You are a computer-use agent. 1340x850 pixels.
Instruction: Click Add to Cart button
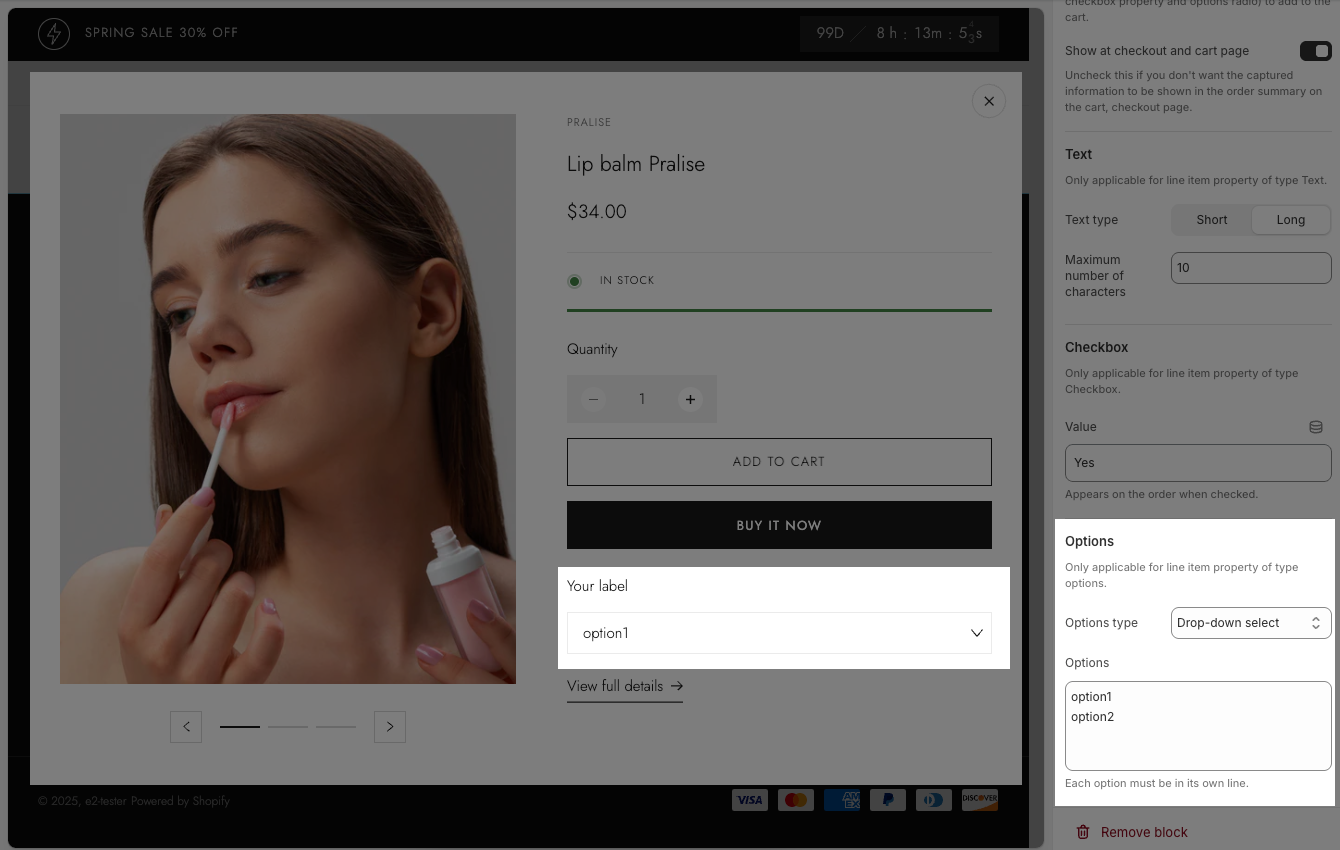tap(779, 462)
